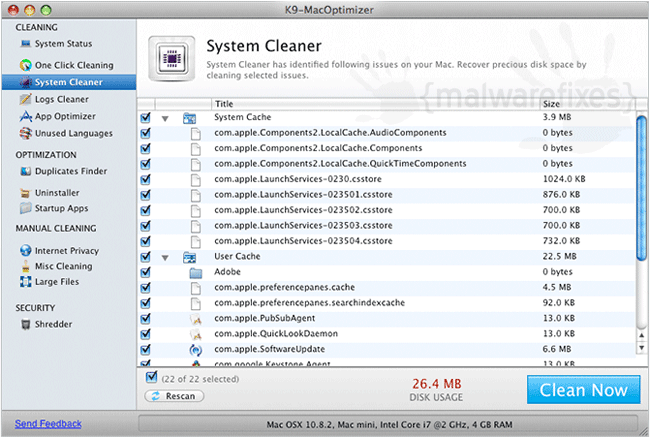
Task: Click the 26.4 MB disk usage value
Action: [x=437, y=384]
